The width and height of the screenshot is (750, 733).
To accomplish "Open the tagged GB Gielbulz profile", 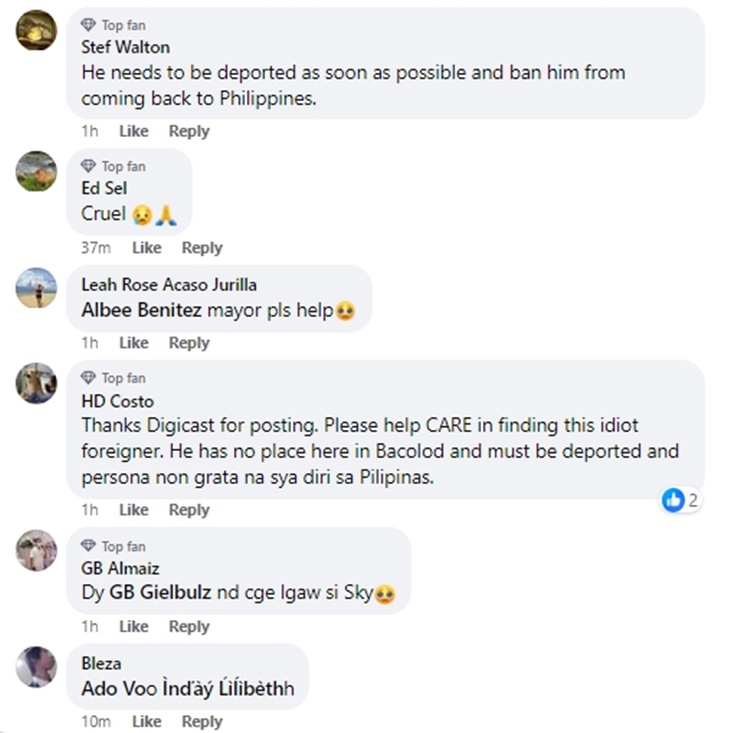I will [160, 591].
